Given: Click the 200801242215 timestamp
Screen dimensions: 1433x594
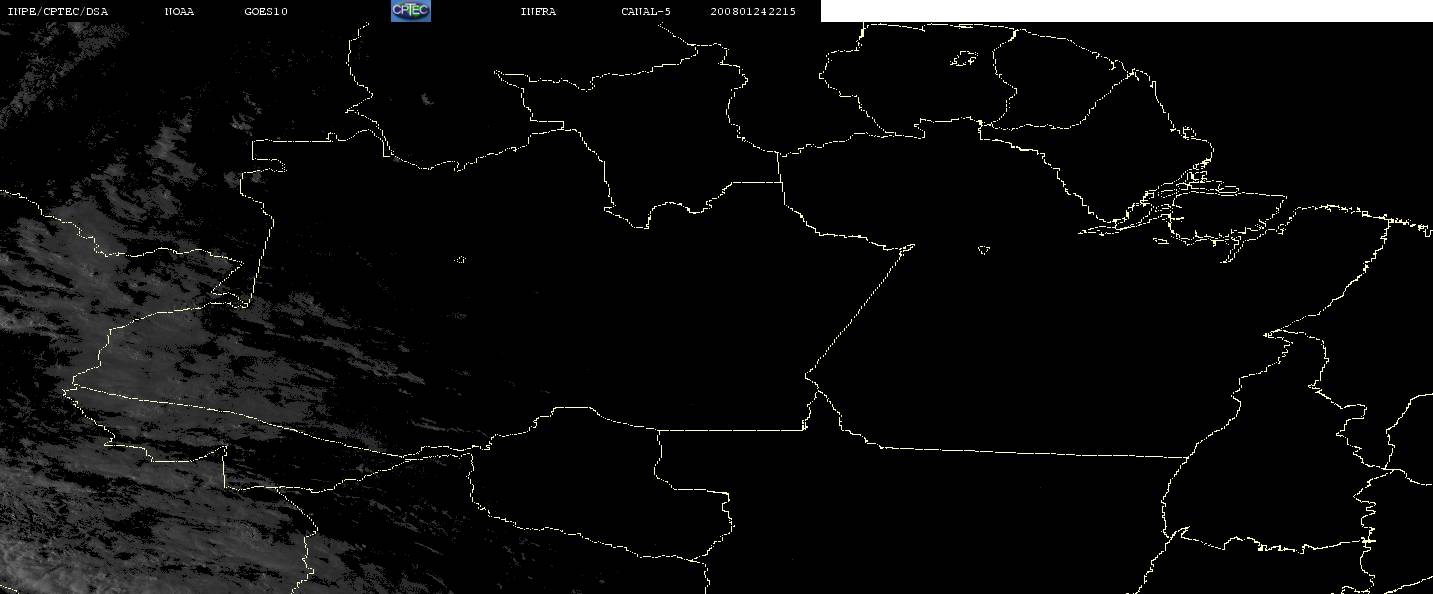Looking at the screenshot, I should tap(753, 11).
